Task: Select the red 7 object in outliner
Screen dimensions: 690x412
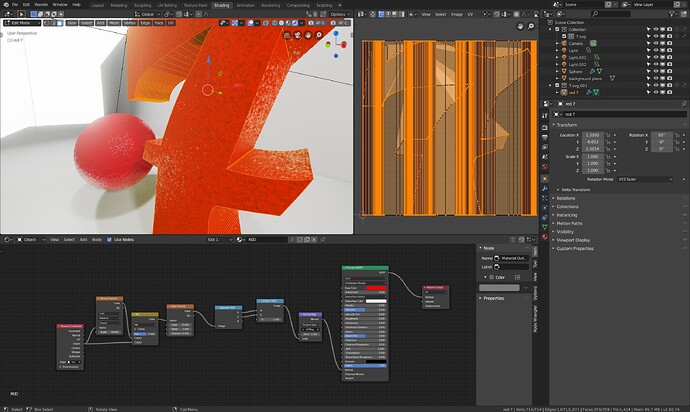Action: [573, 92]
